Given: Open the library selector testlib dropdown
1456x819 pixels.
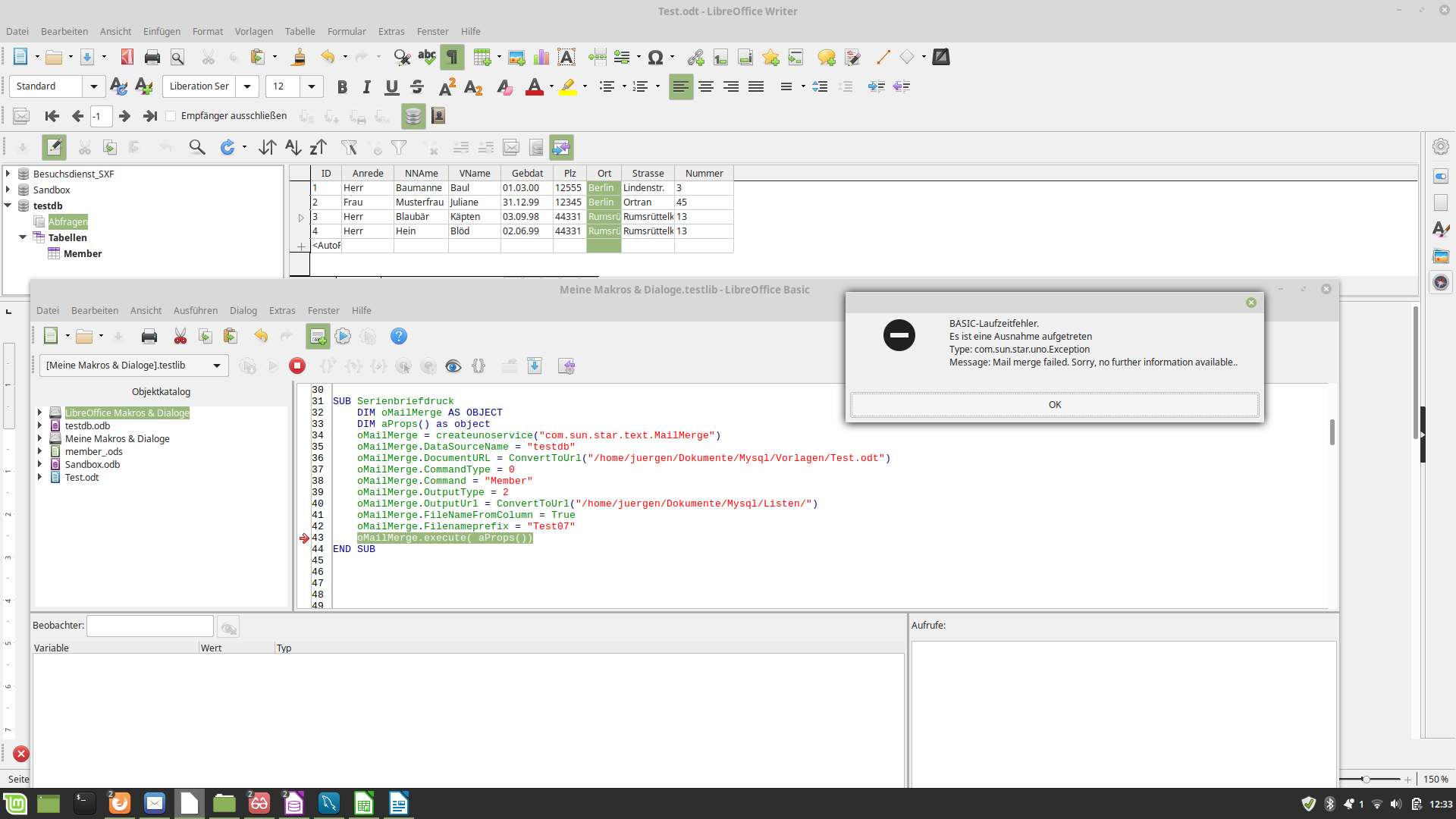Looking at the screenshot, I should click(x=217, y=366).
